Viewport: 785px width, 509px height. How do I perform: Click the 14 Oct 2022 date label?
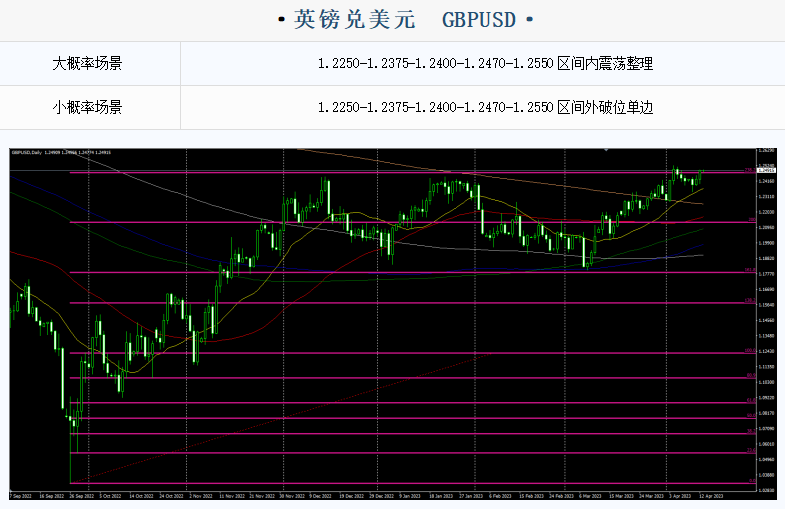(x=142, y=496)
